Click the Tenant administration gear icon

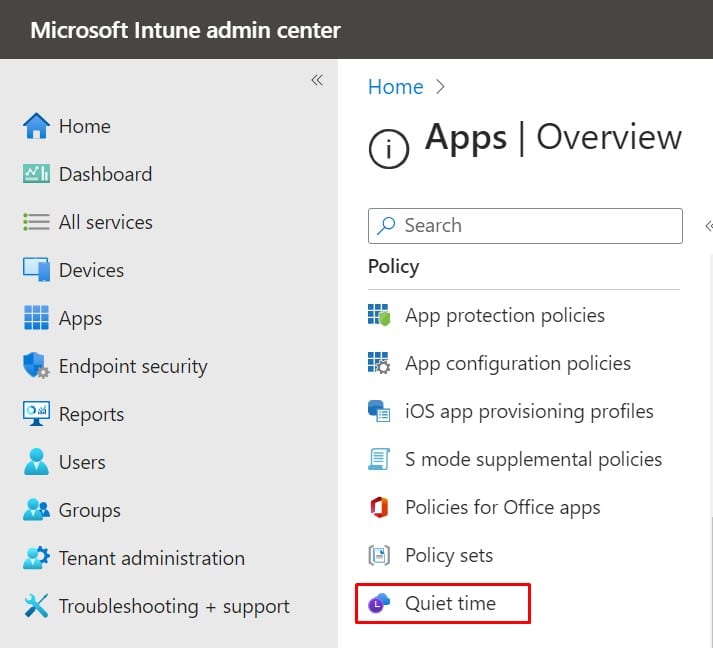[36, 558]
